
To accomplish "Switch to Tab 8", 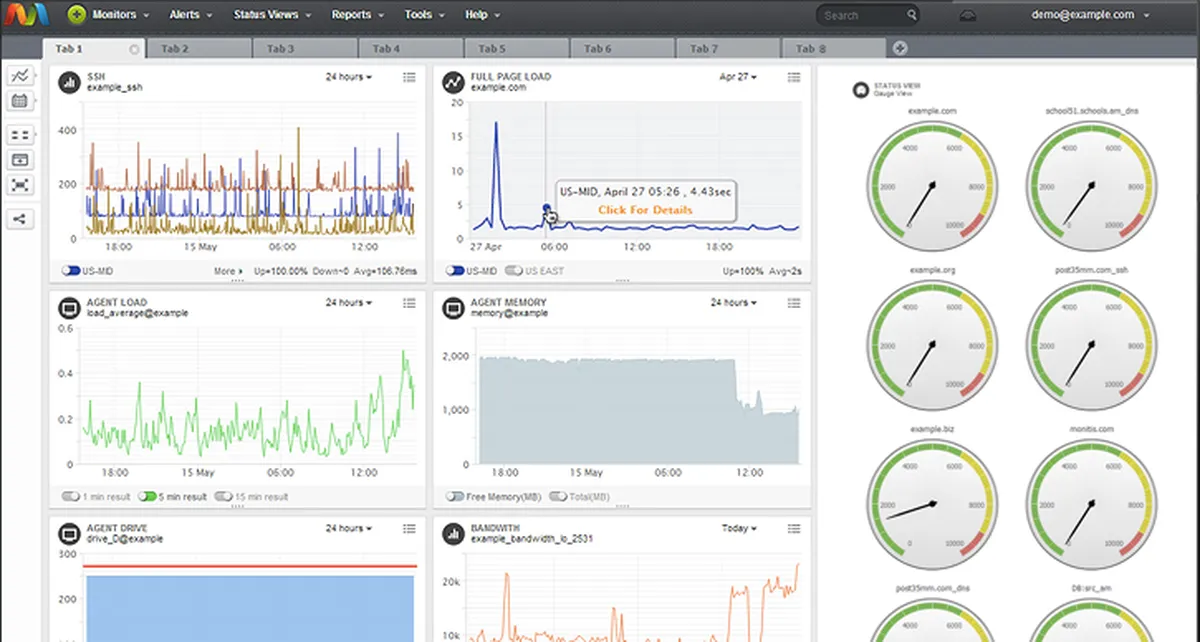I will pyautogui.click(x=834, y=49).
